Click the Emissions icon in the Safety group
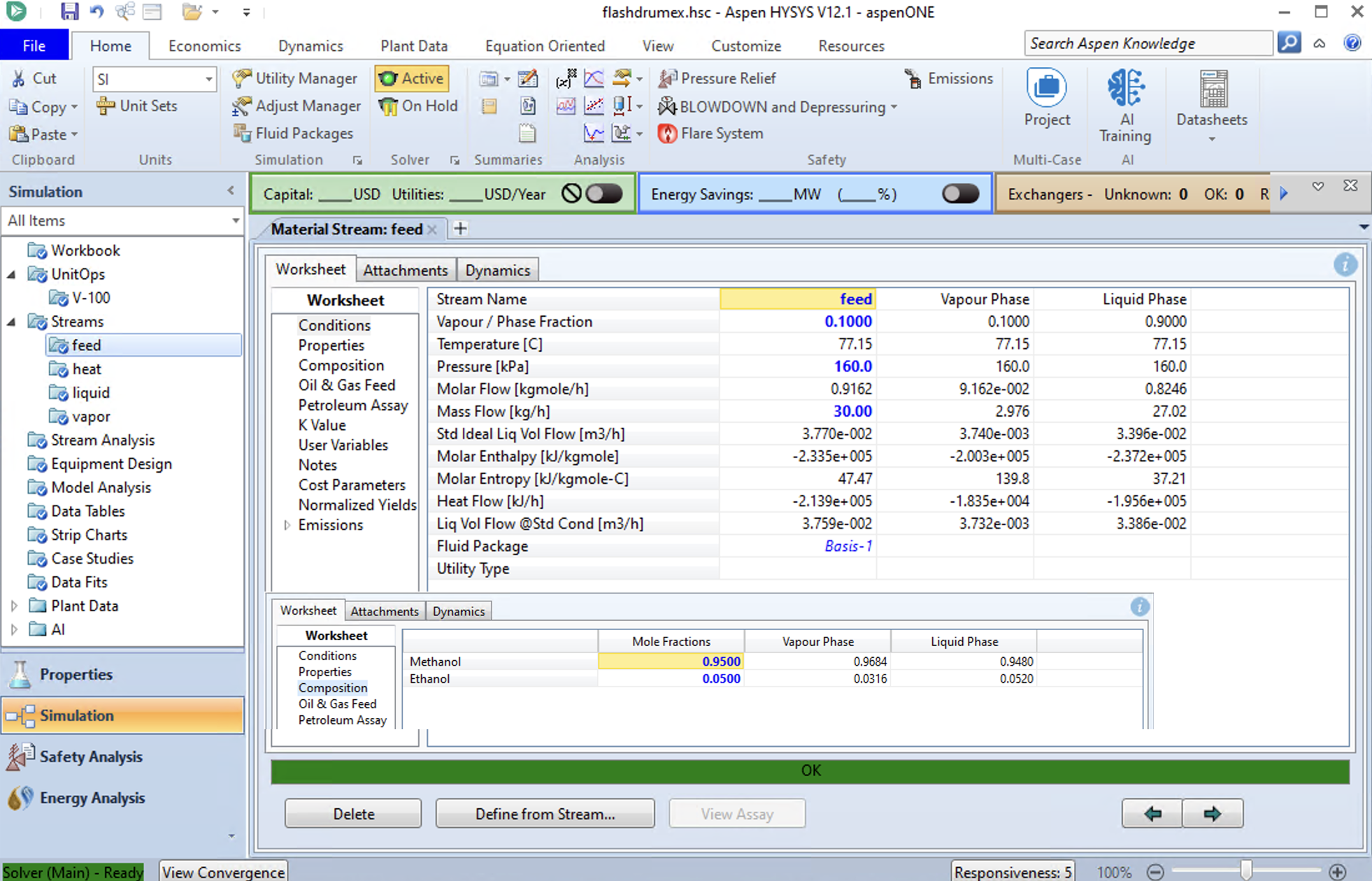The image size is (1372, 881). pos(913,78)
